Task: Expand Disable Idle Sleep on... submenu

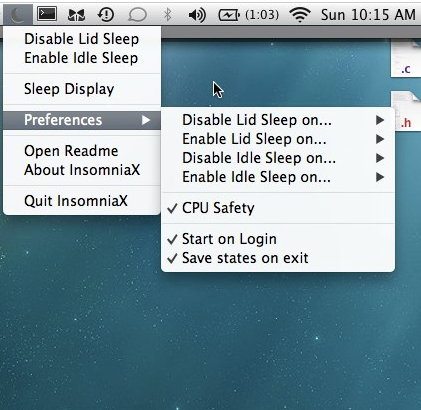Action: click(x=278, y=158)
